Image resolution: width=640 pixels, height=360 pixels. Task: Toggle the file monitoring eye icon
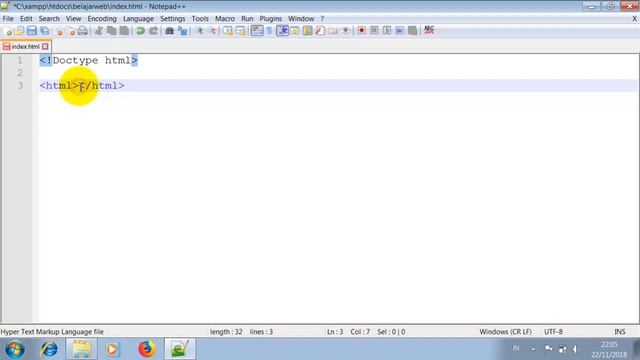(x=345, y=31)
